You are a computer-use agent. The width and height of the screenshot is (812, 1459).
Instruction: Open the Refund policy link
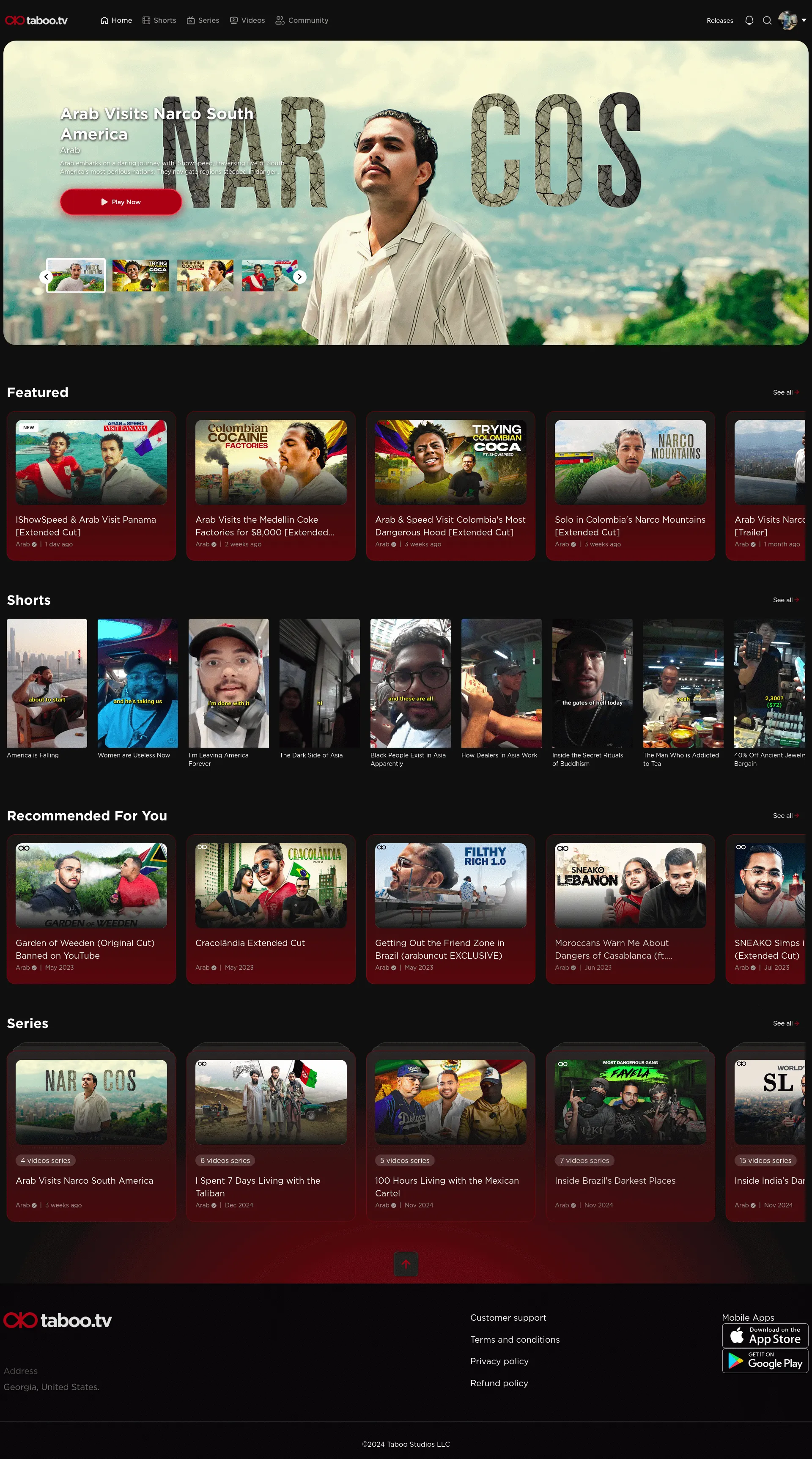point(499,1383)
